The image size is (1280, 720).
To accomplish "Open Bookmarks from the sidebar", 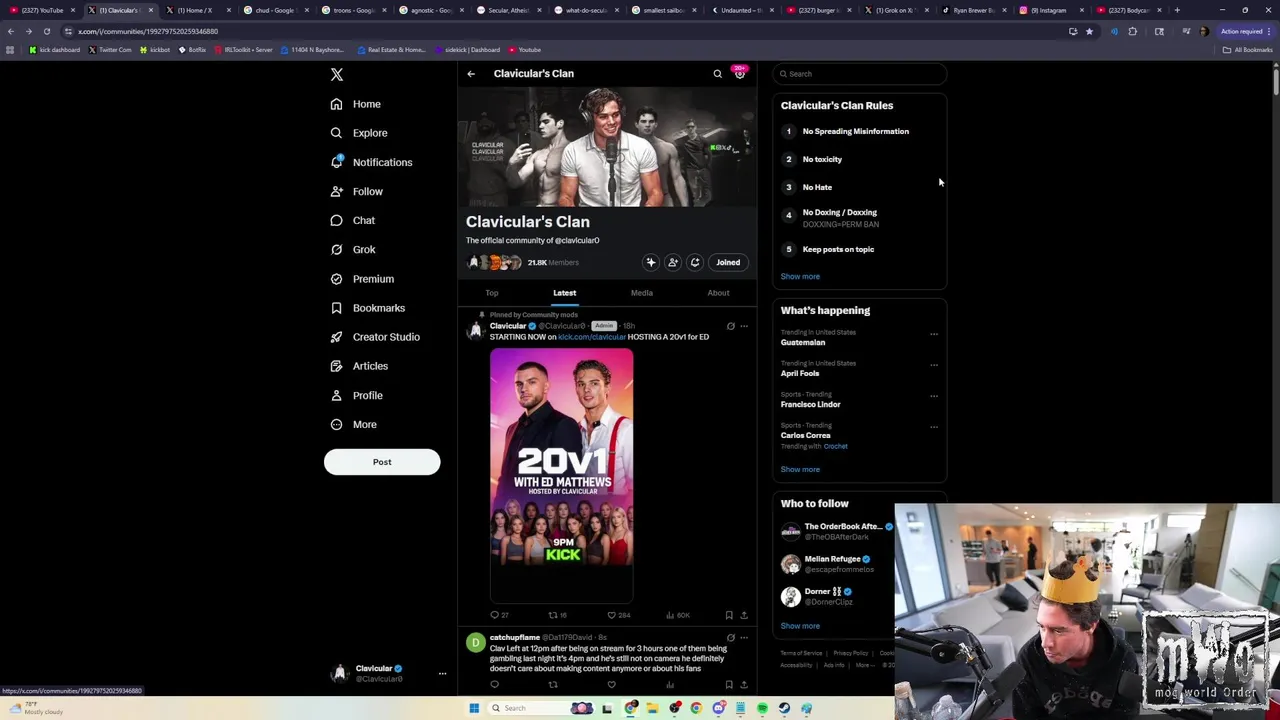I will (367, 308).
